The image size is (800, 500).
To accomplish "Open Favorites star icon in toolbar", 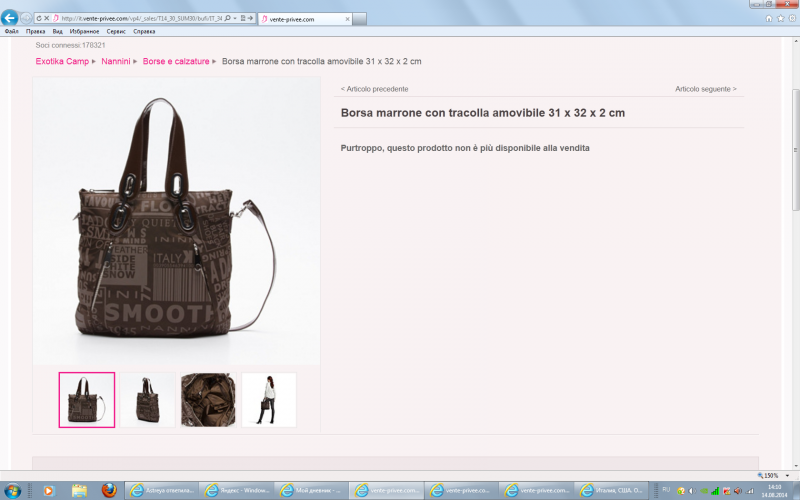I will pos(779,18).
